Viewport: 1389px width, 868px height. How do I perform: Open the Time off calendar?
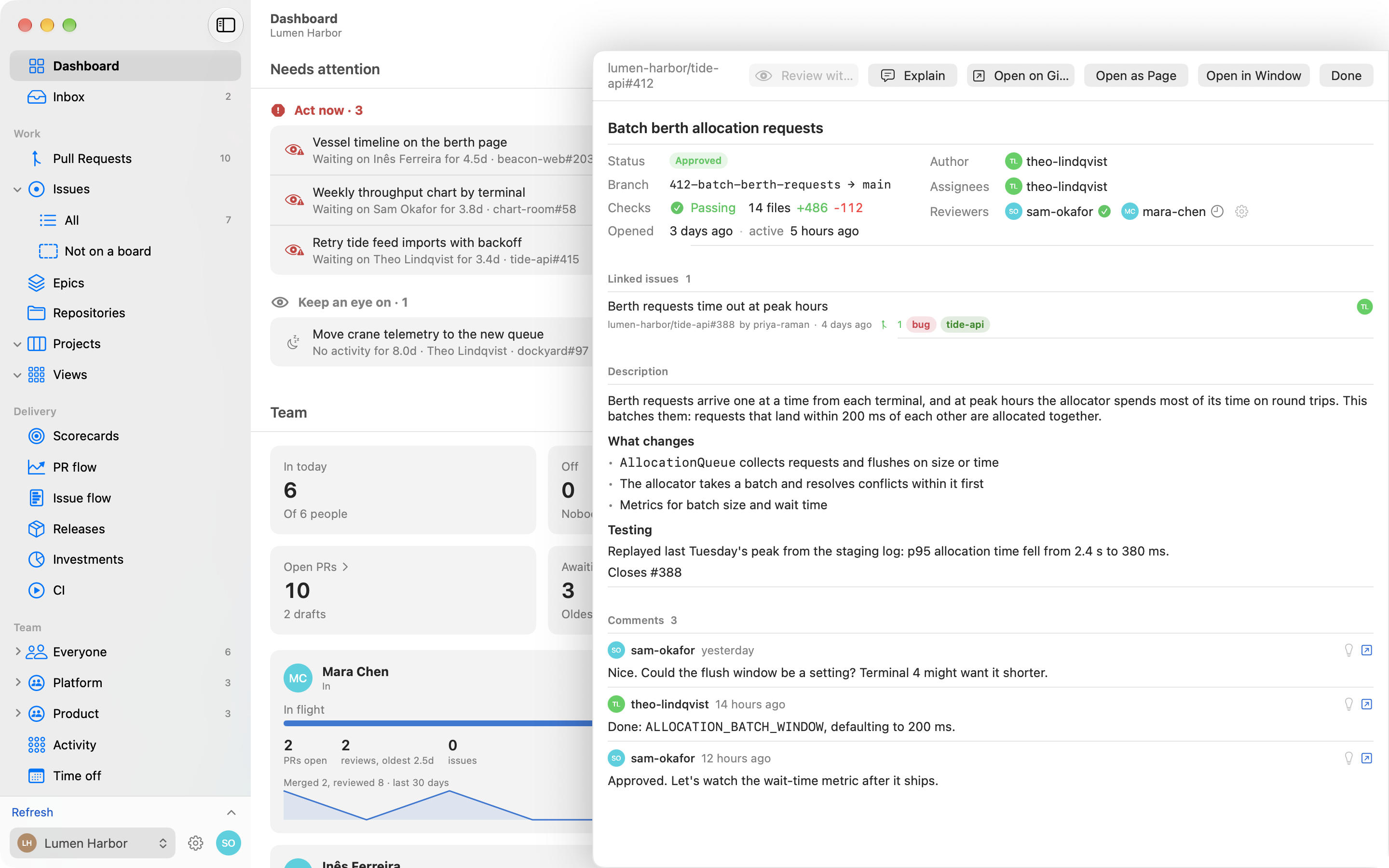click(125, 775)
